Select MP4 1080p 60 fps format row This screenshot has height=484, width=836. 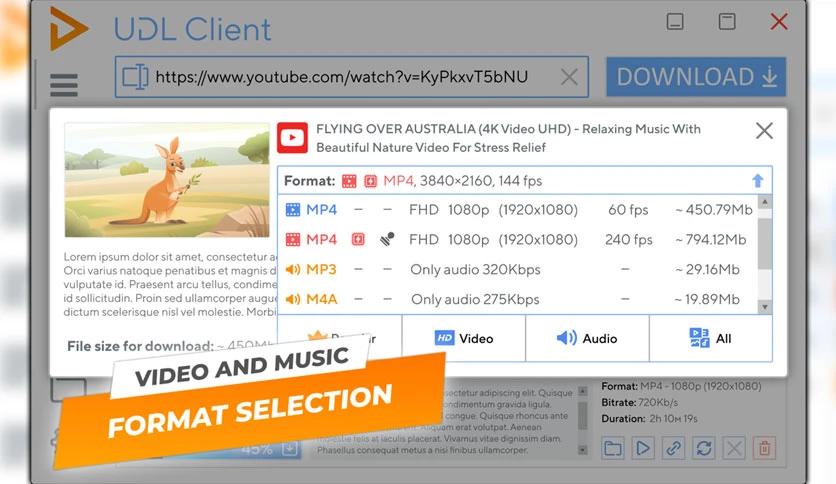518,209
